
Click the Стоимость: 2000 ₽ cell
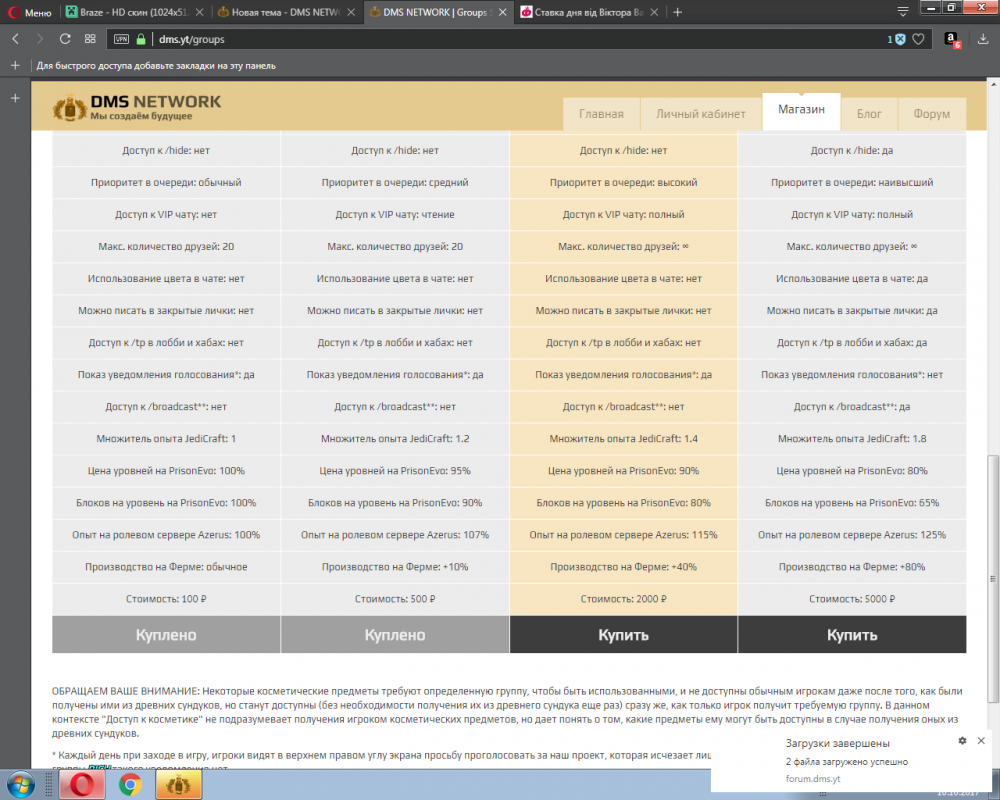click(623, 599)
